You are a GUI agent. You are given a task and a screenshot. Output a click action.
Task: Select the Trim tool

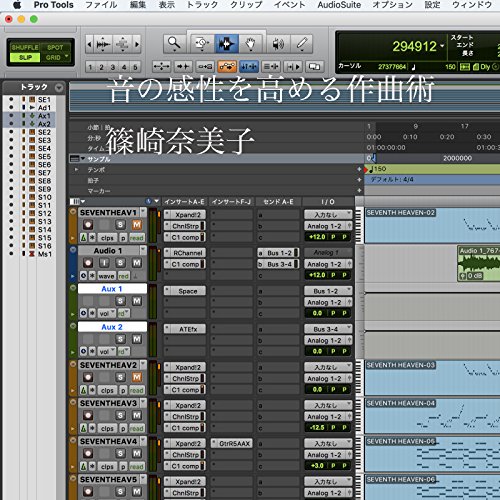pos(202,43)
